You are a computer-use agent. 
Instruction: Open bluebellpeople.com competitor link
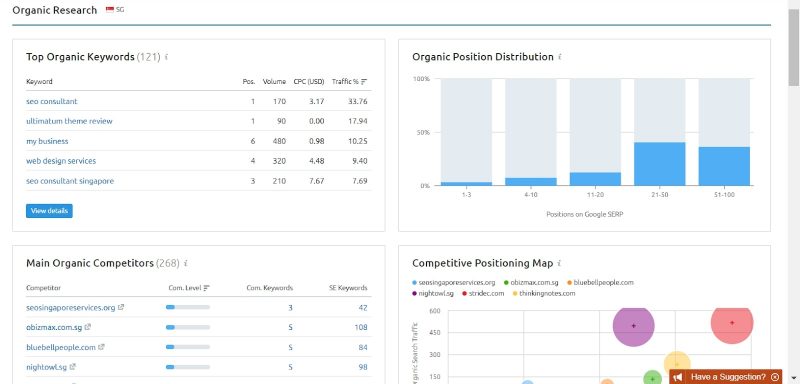coord(61,347)
